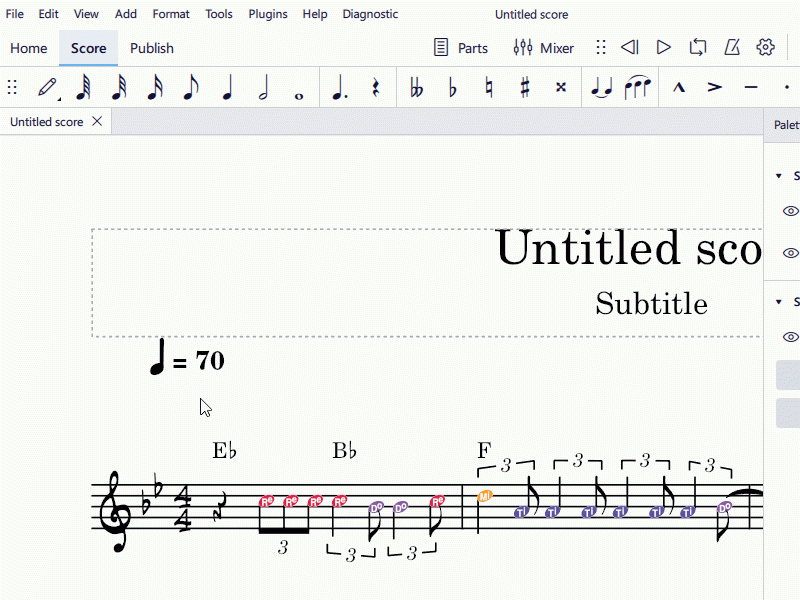
Task: Select the quarter note duration
Action: [227, 87]
